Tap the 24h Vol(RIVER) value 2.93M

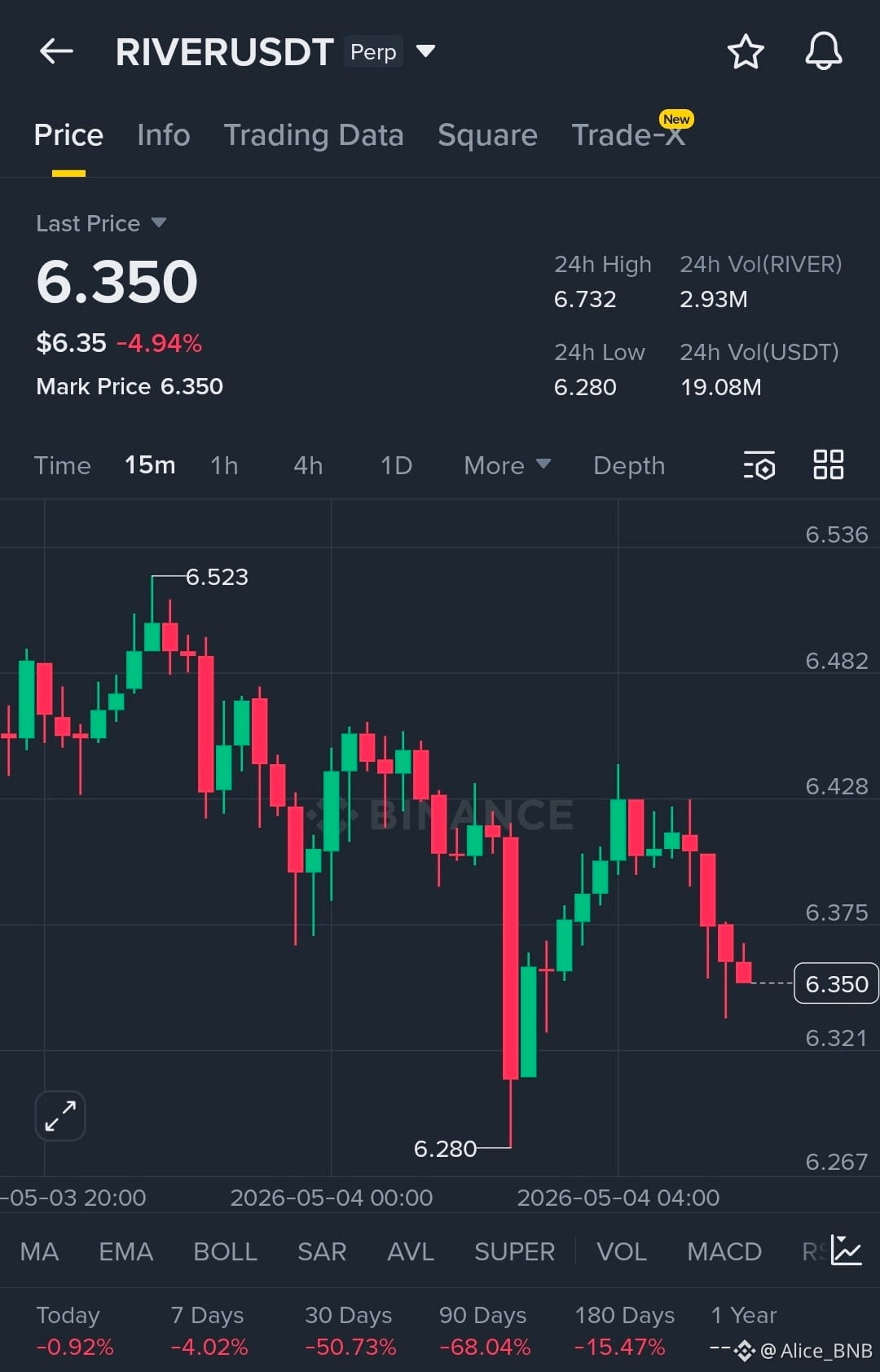point(714,299)
